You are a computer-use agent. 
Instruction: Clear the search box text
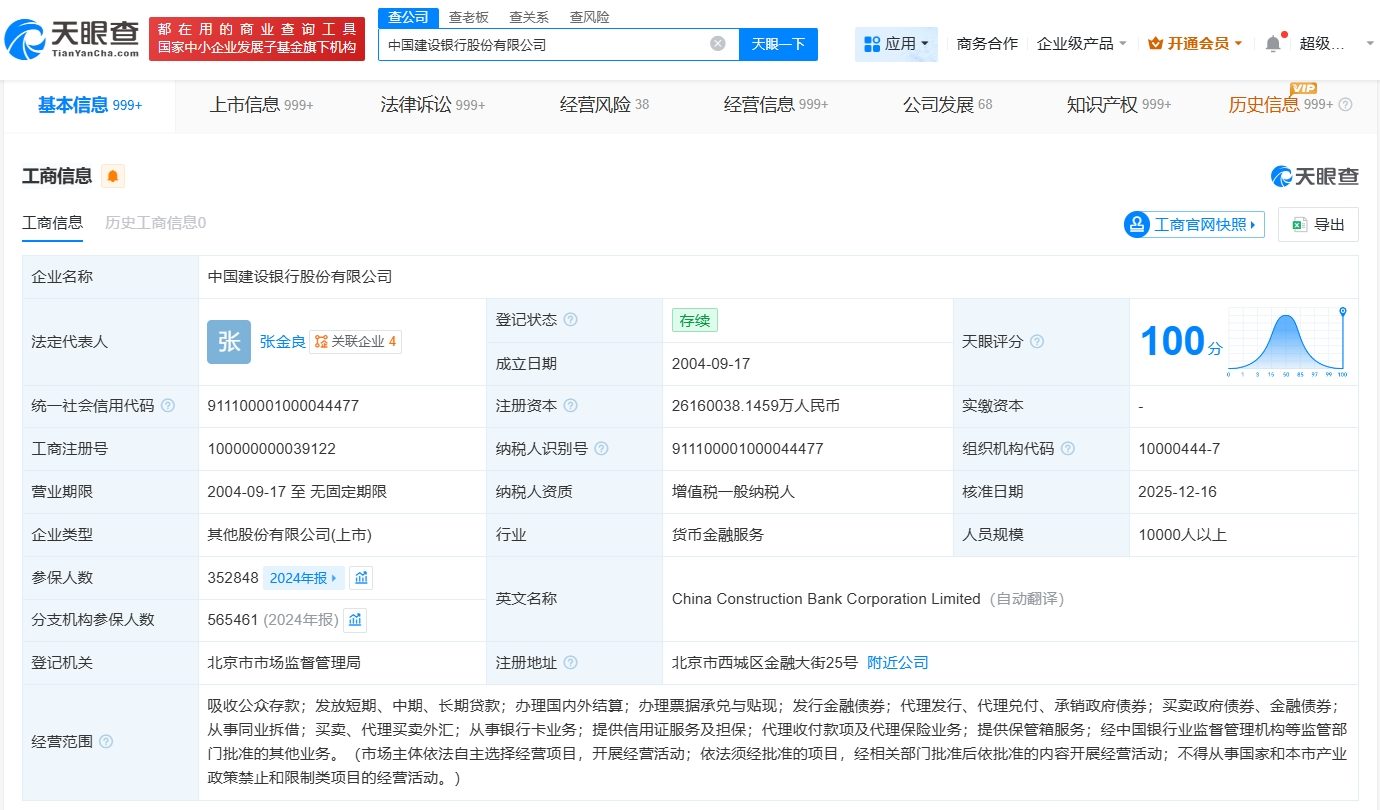[717, 44]
